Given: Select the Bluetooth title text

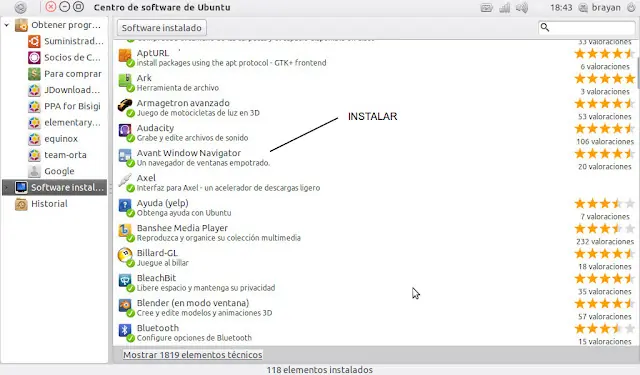Looking at the screenshot, I should pos(158,328).
